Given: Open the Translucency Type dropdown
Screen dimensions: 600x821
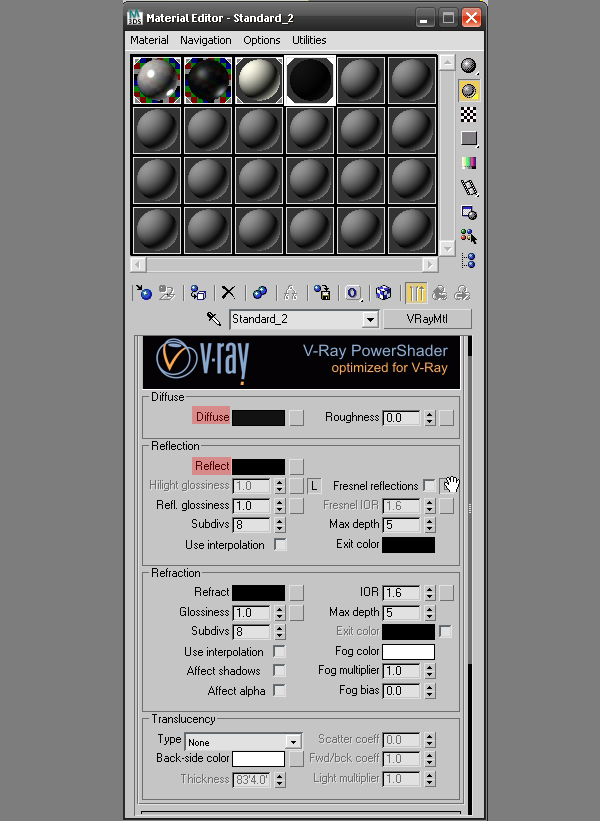Looking at the screenshot, I should point(294,742).
